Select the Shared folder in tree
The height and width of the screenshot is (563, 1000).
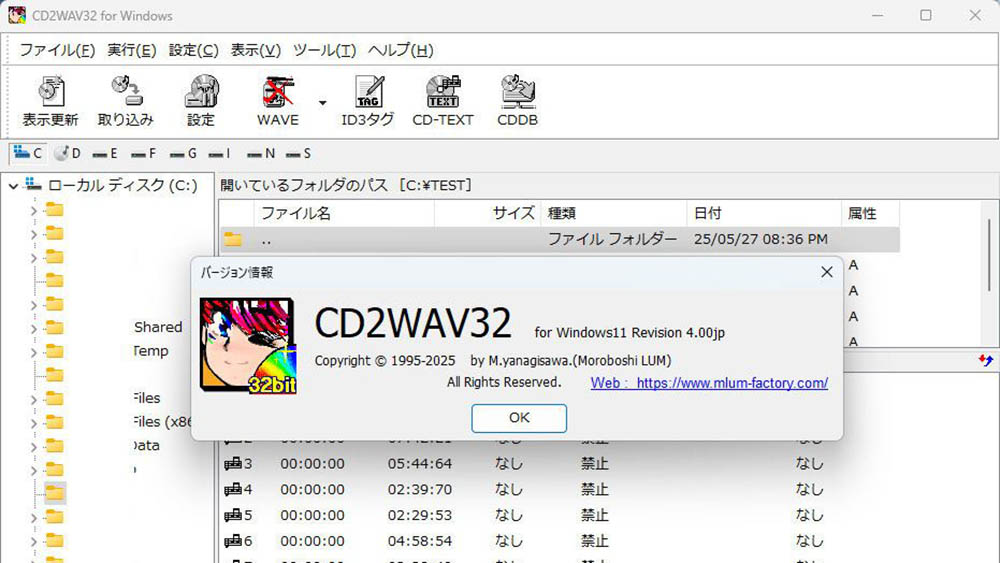pos(158,327)
